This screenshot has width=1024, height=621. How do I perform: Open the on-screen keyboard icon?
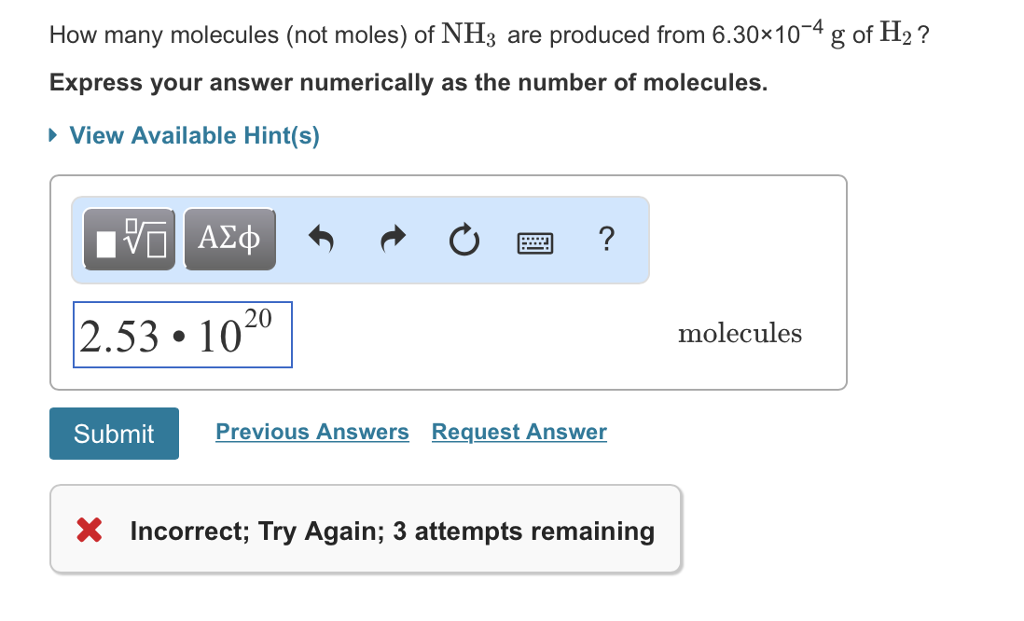535,240
